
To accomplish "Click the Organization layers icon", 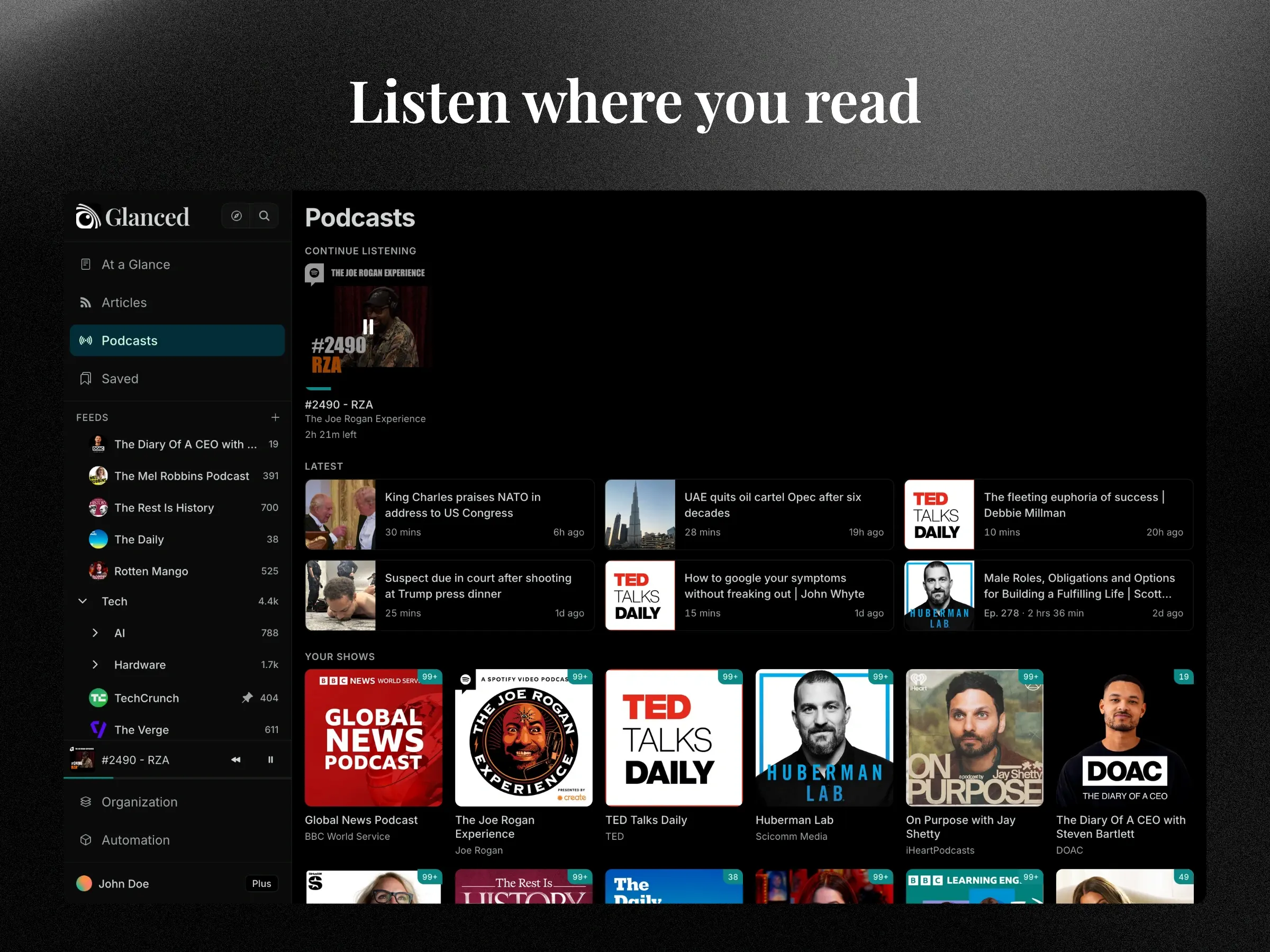I will point(86,802).
